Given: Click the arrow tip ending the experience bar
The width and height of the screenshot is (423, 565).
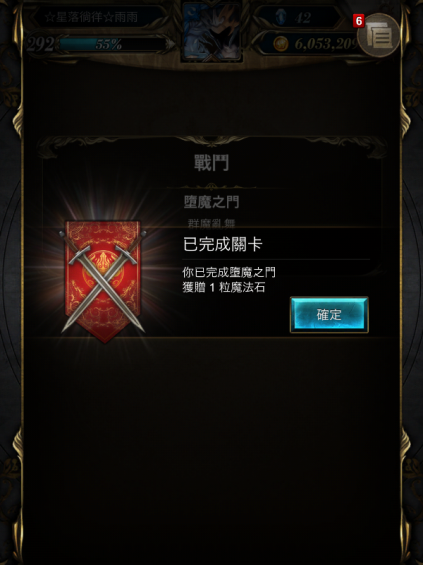Looking at the screenshot, I should (171, 44).
